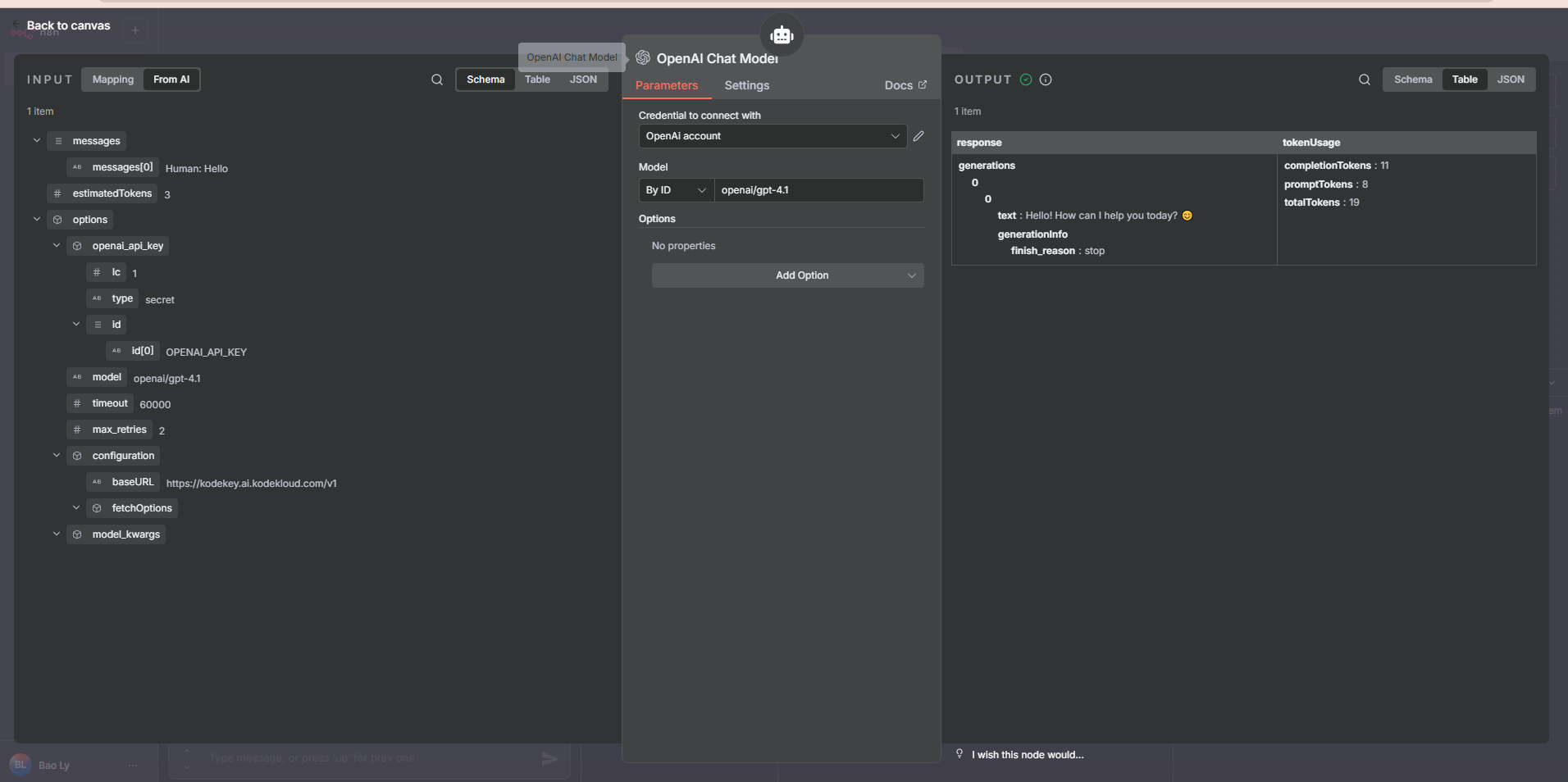Open the OpenAI account credential dropdown

(772, 136)
